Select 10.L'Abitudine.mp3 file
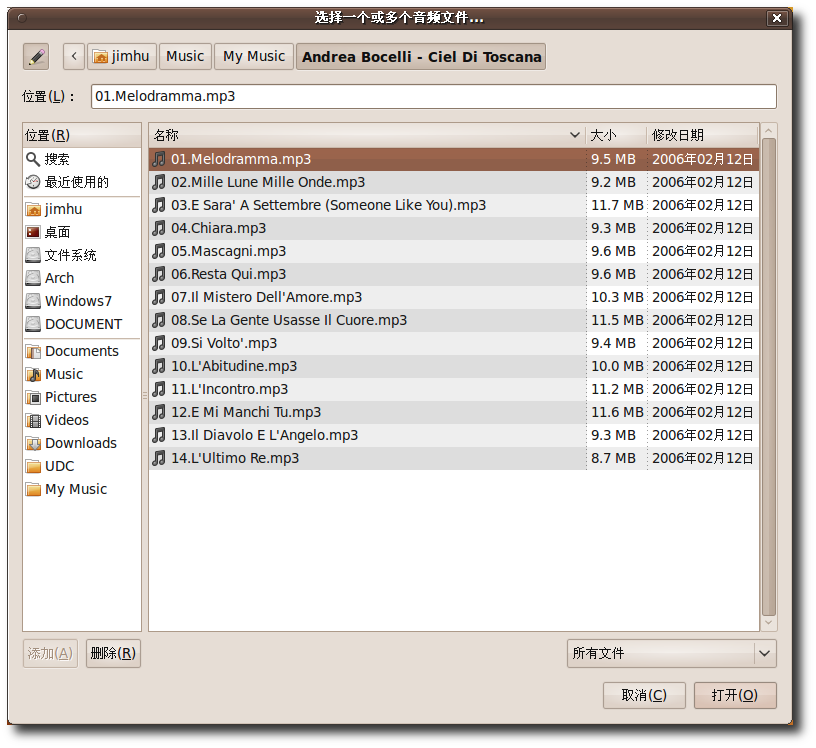The height and width of the screenshot is (748, 816). 454,366
